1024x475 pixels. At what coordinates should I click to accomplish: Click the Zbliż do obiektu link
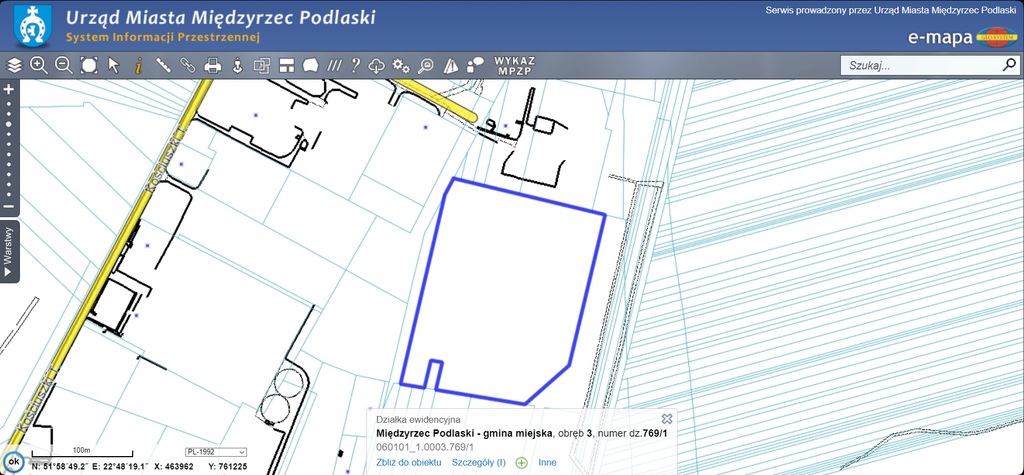click(x=409, y=463)
